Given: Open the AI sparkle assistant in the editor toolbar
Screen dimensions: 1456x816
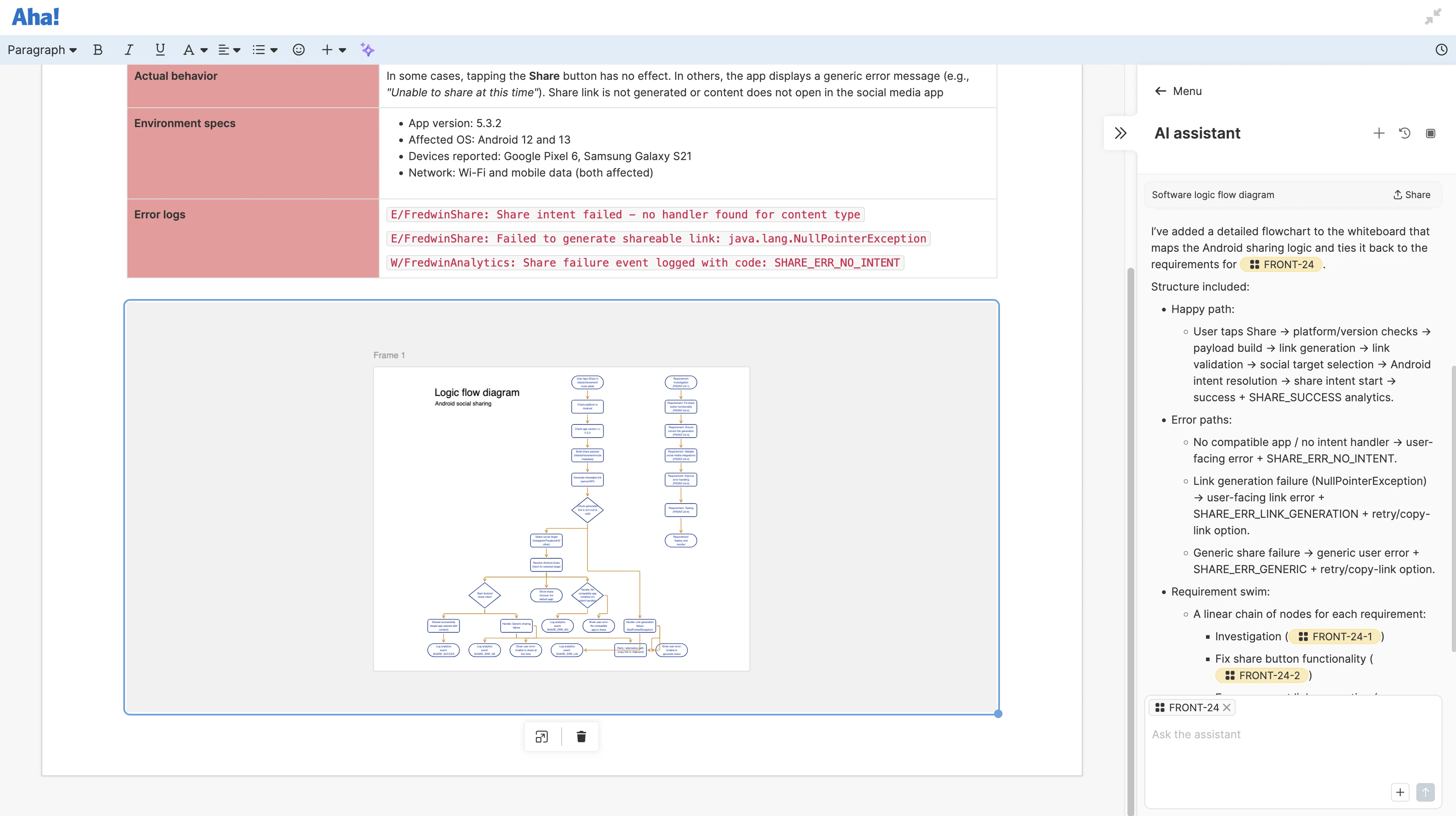Looking at the screenshot, I should coord(367,50).
